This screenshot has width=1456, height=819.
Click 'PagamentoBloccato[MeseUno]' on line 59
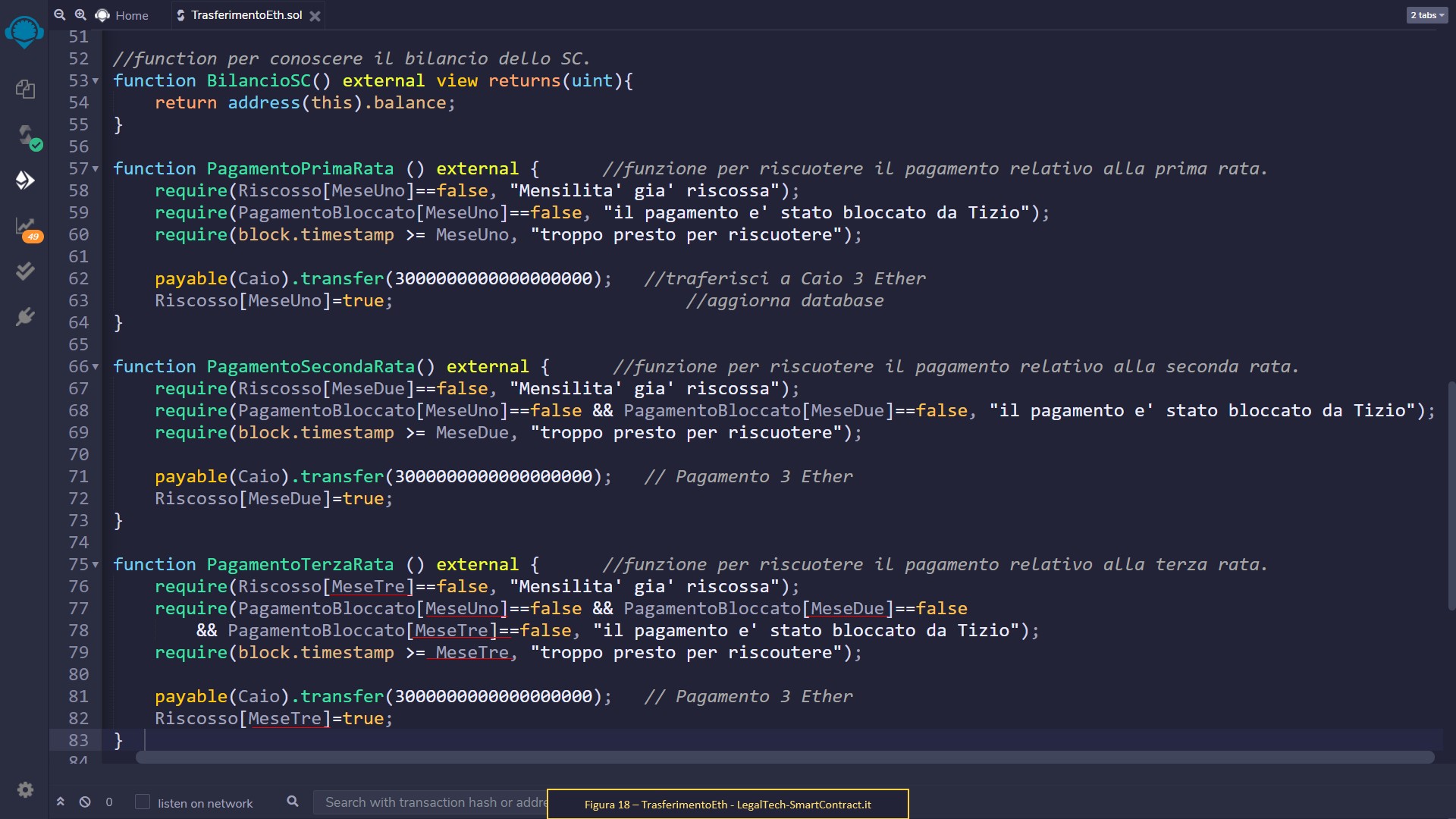[x=373, y=212]
